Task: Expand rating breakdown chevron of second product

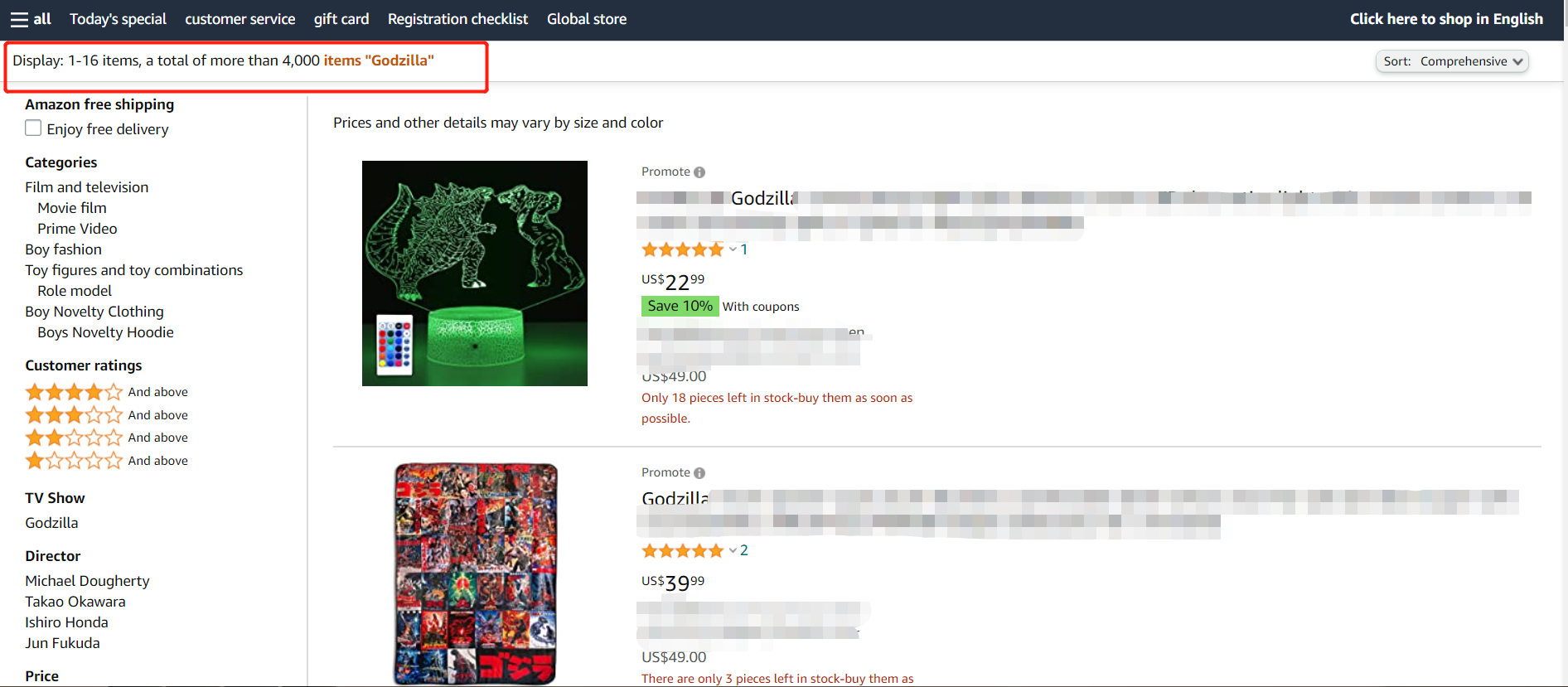Action: tap(733, 550)
